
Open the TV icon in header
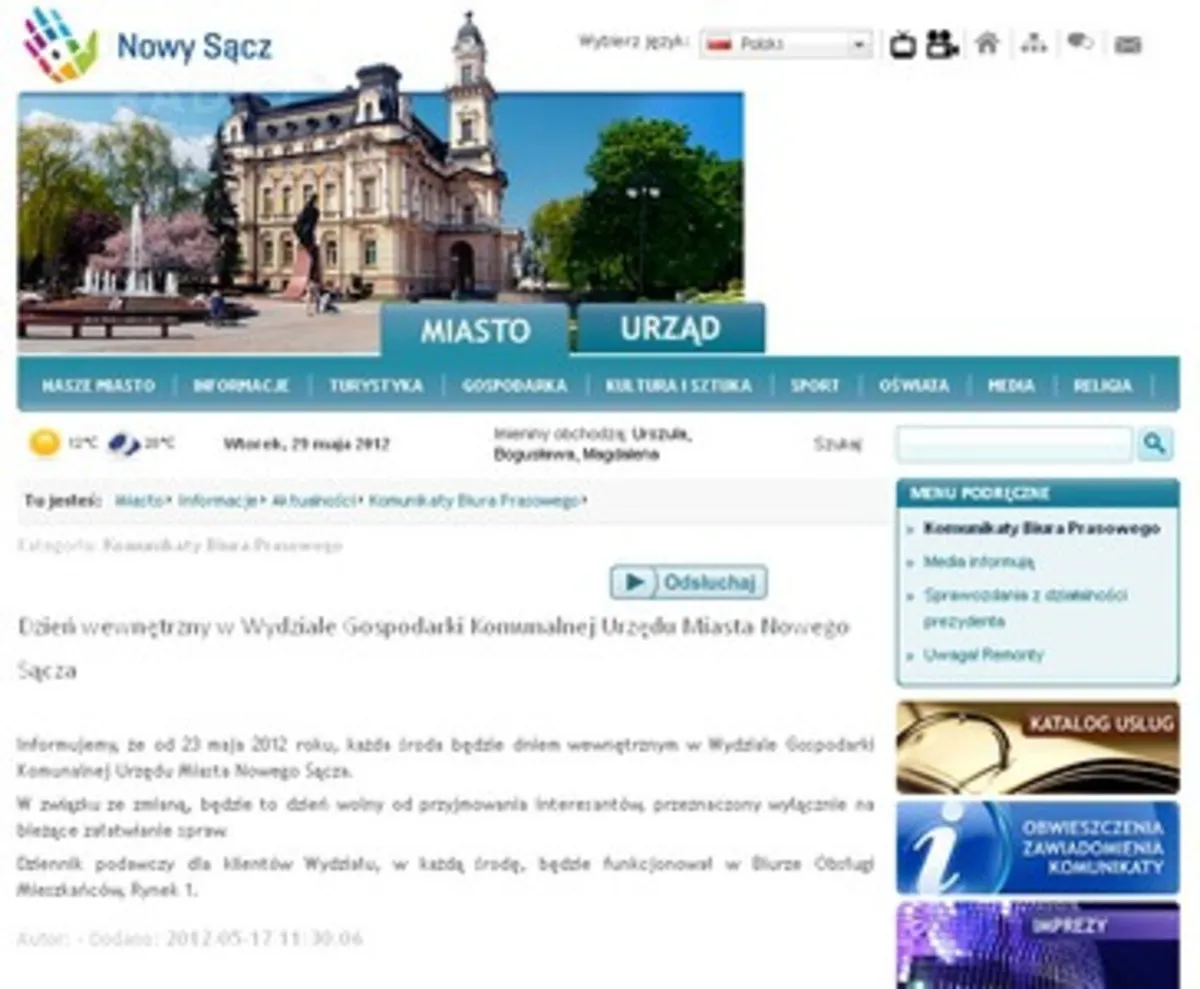coord(903,45)
